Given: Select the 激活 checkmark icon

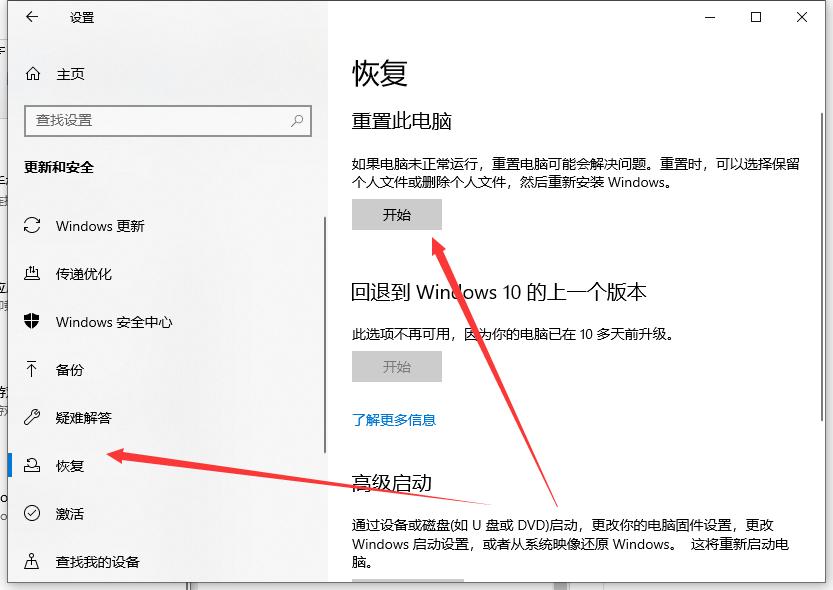Looking at the screenshot, I should click(32, 513).
